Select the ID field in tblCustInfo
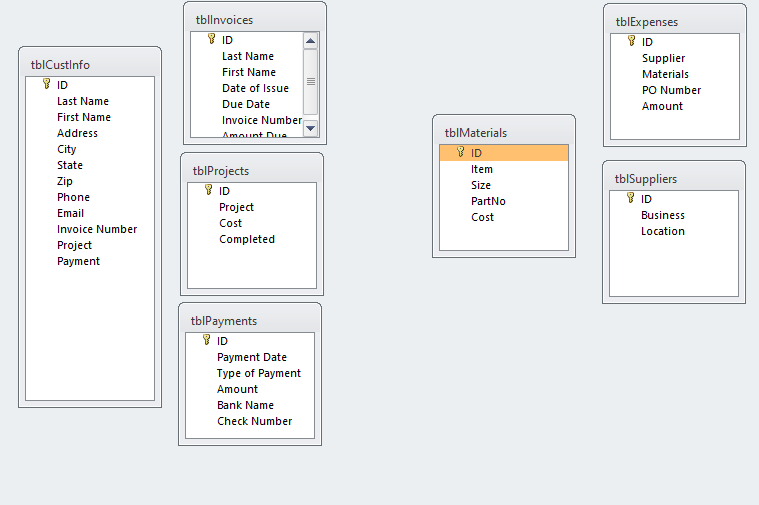This screenshot has width=759, height=505. click(90, 85)
